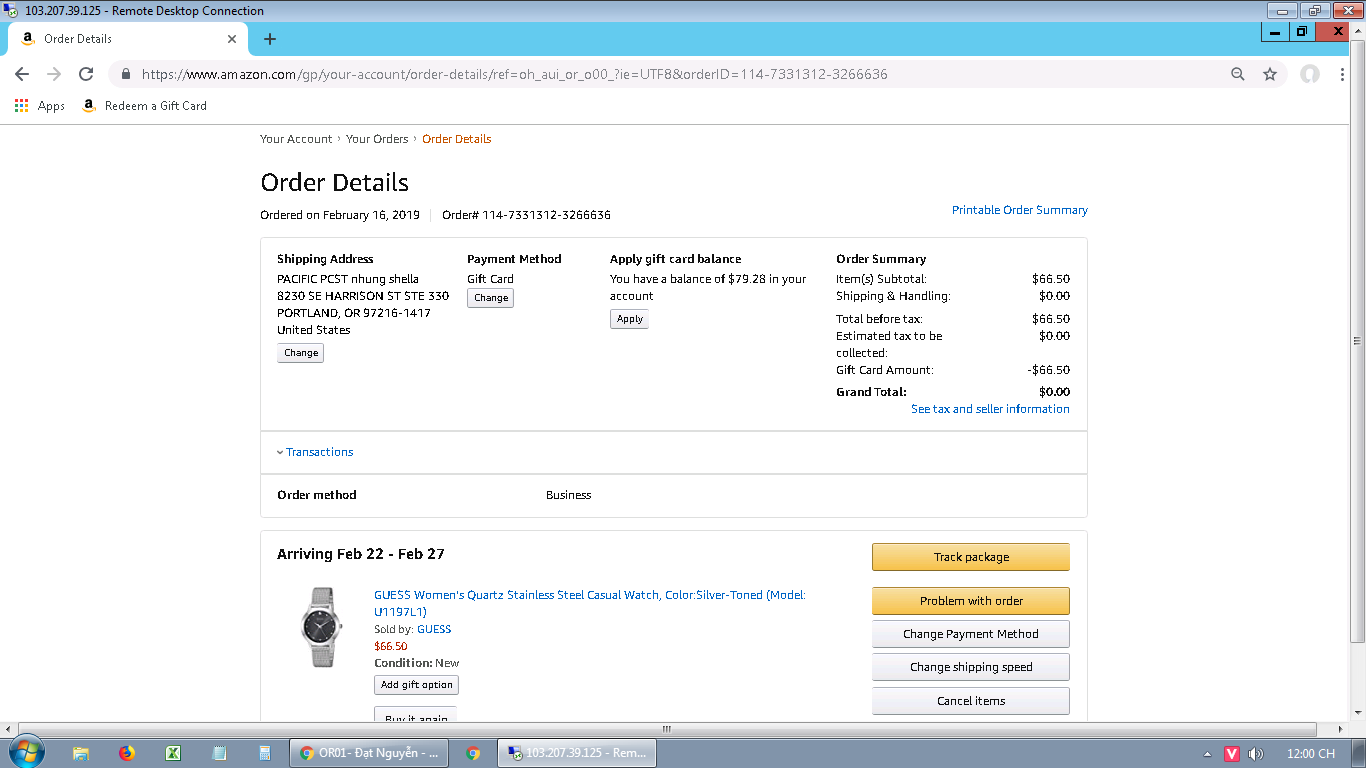Click the GUESS watch product thumbnail
The image size is (1366, 768).
pyautogui.click(x=321, y=626)
